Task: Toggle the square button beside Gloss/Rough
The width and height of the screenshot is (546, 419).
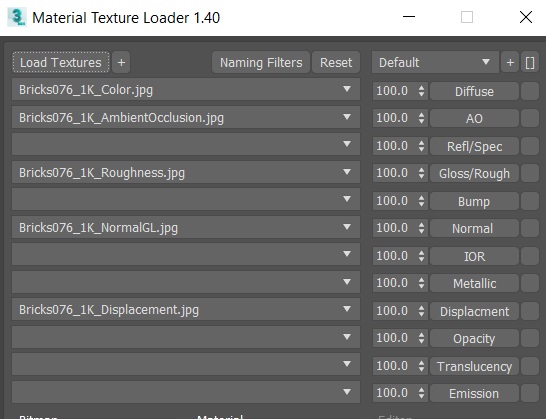Action: (x=530, y=173)
